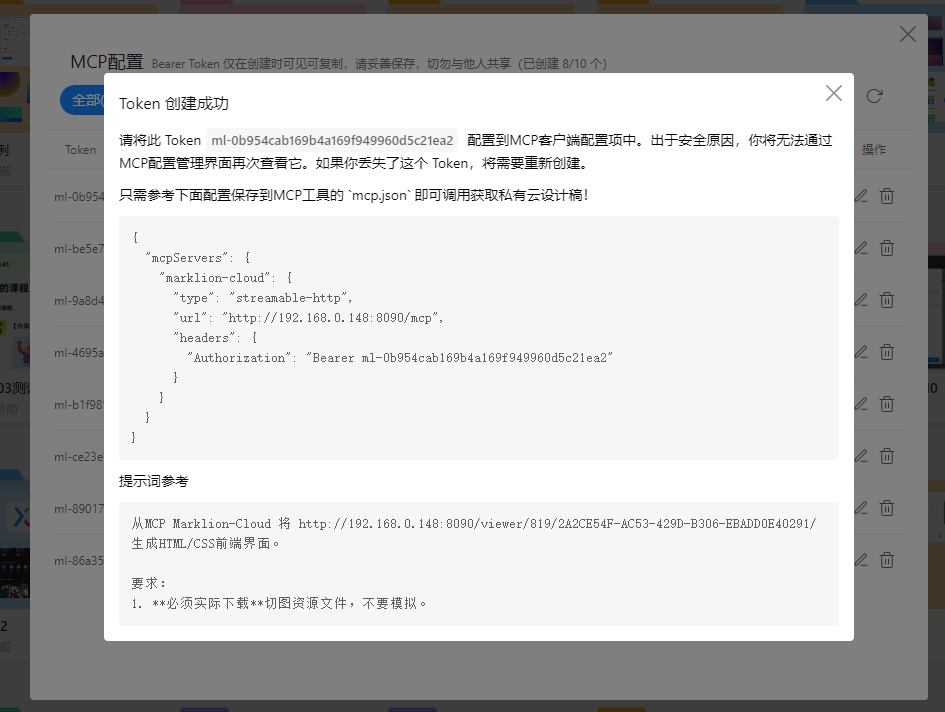Screen dimensions: 945x712
Task: Delete the ml-be5e7 token row
Action: pos(887,248)
